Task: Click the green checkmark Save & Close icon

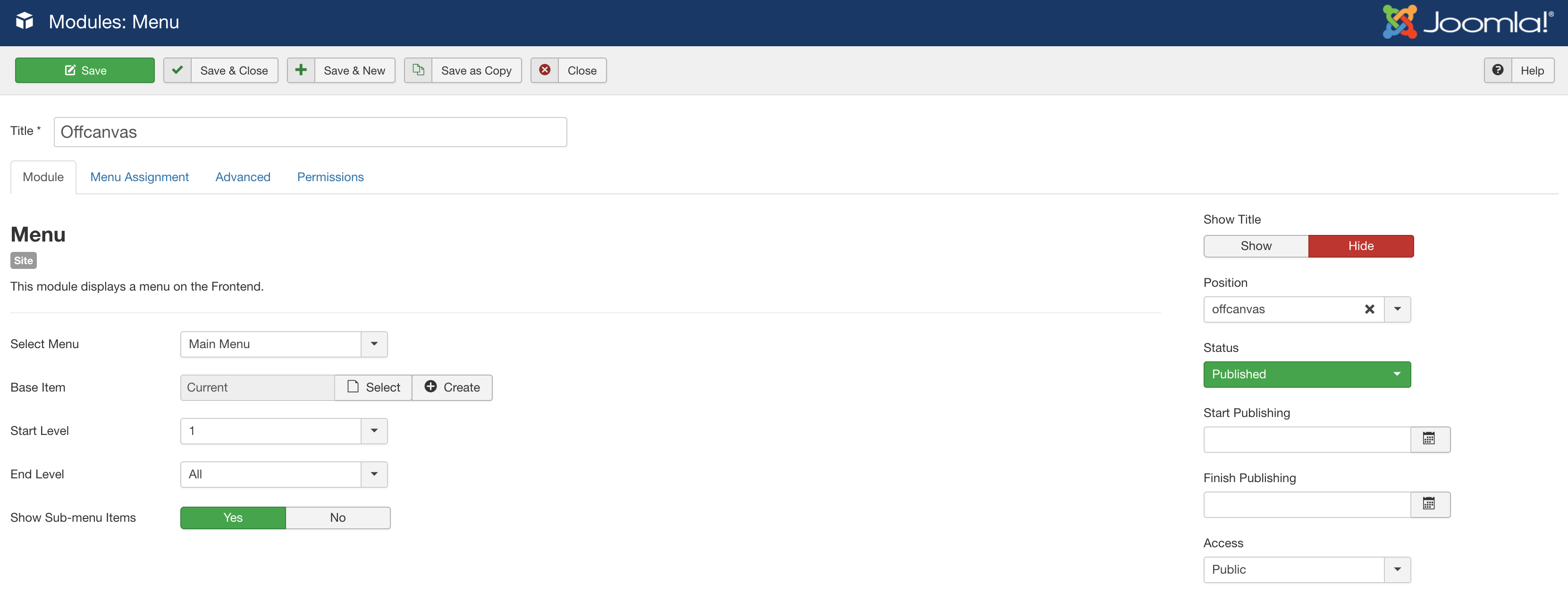Action: (177, 70)
